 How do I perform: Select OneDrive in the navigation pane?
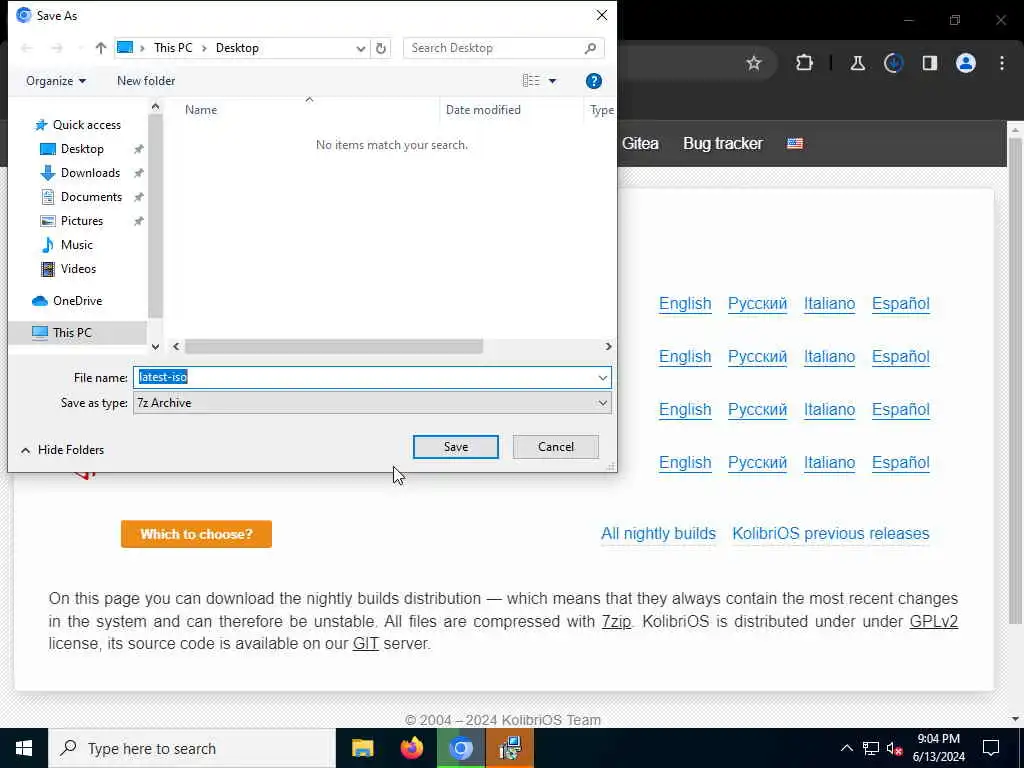(x=77, y=301)
